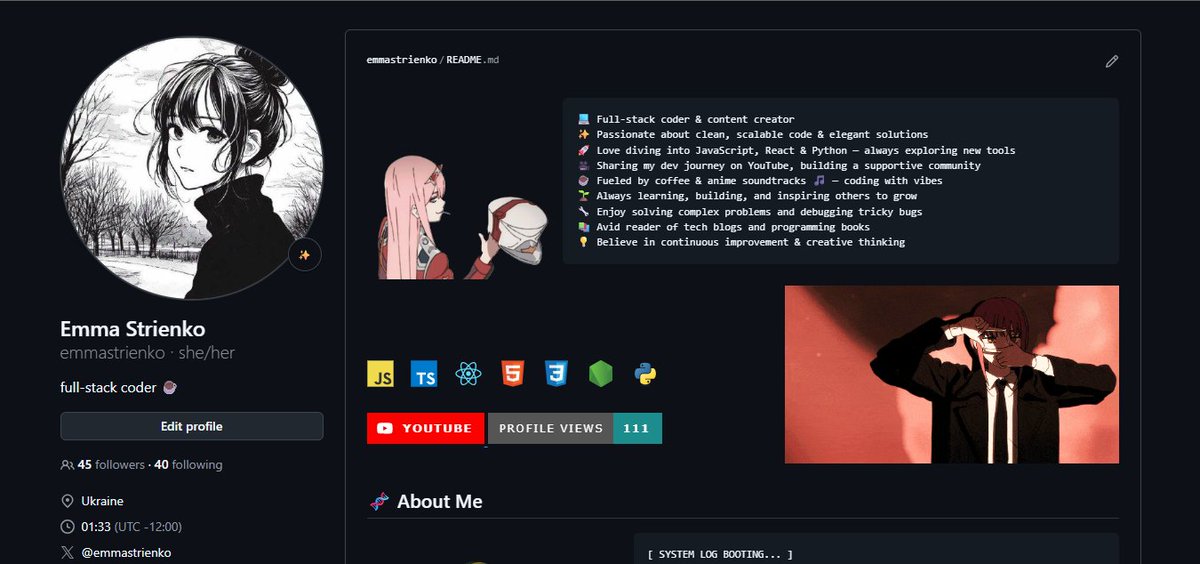Screen dimensions: 1200x564
Task: Click the people icon beside followers
Action: [67, 465]
